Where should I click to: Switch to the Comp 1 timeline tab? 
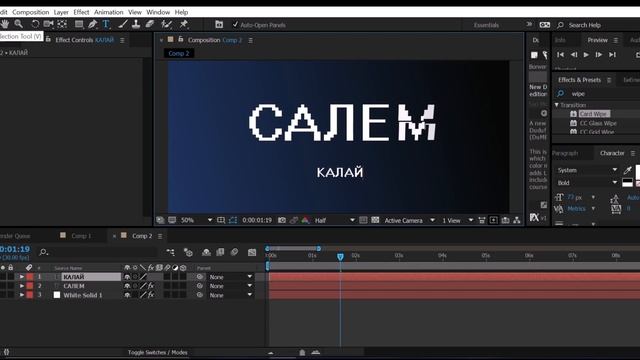81,236
